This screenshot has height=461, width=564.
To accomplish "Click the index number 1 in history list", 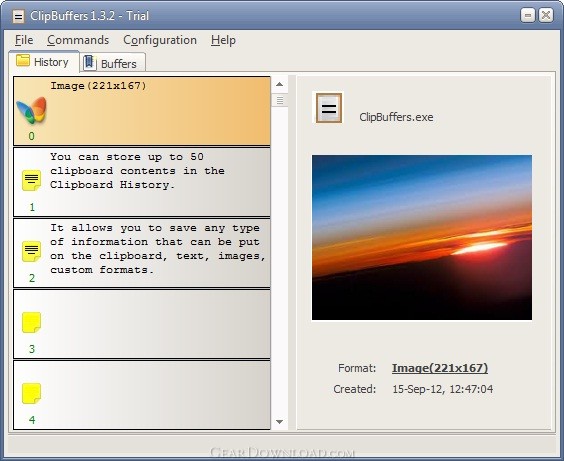I will click(32, 207).
